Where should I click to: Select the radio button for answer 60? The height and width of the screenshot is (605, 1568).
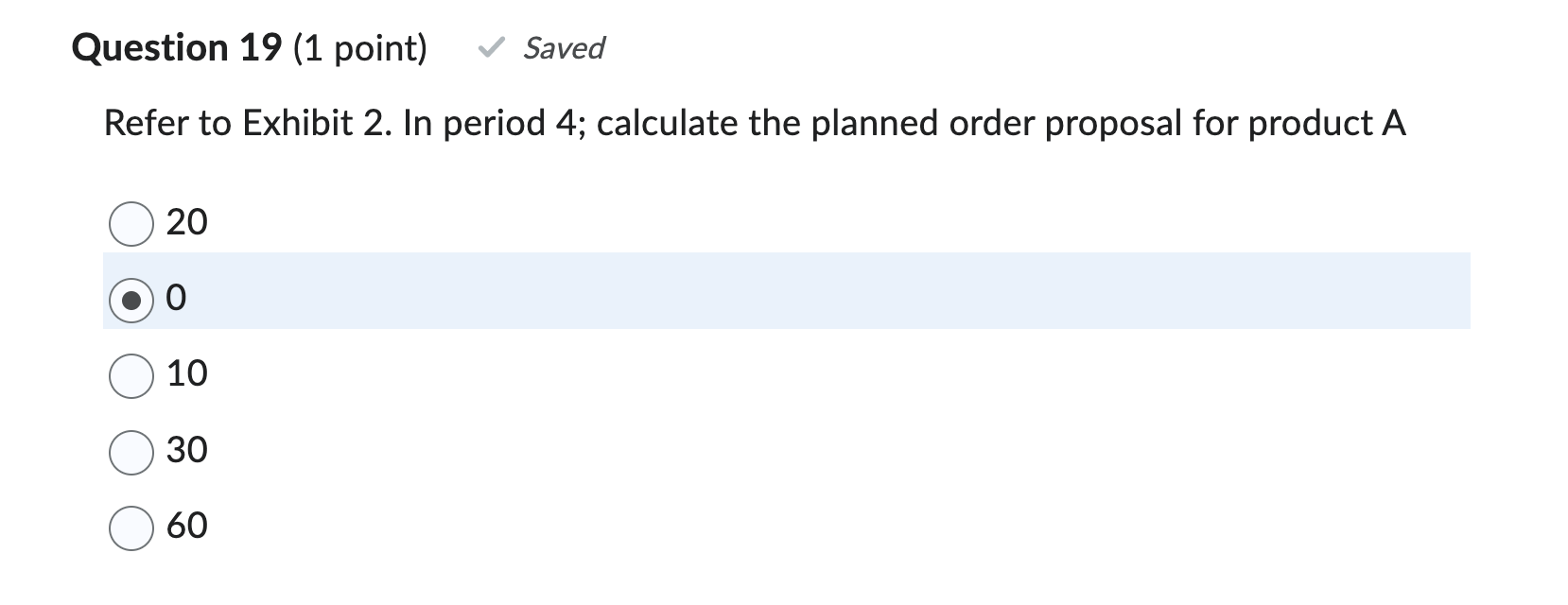[x=132, y=526]
